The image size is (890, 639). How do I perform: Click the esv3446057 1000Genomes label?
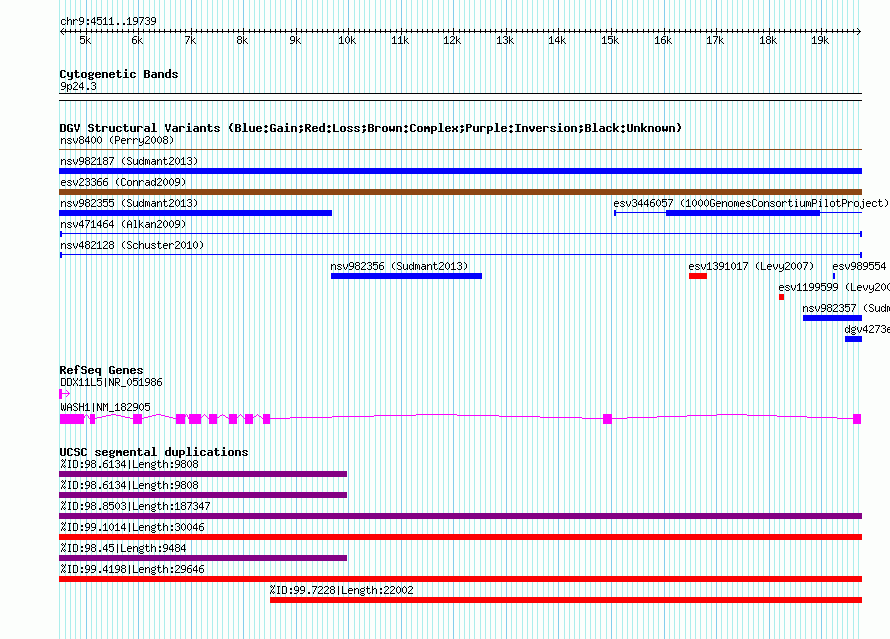tap(750, 203)
